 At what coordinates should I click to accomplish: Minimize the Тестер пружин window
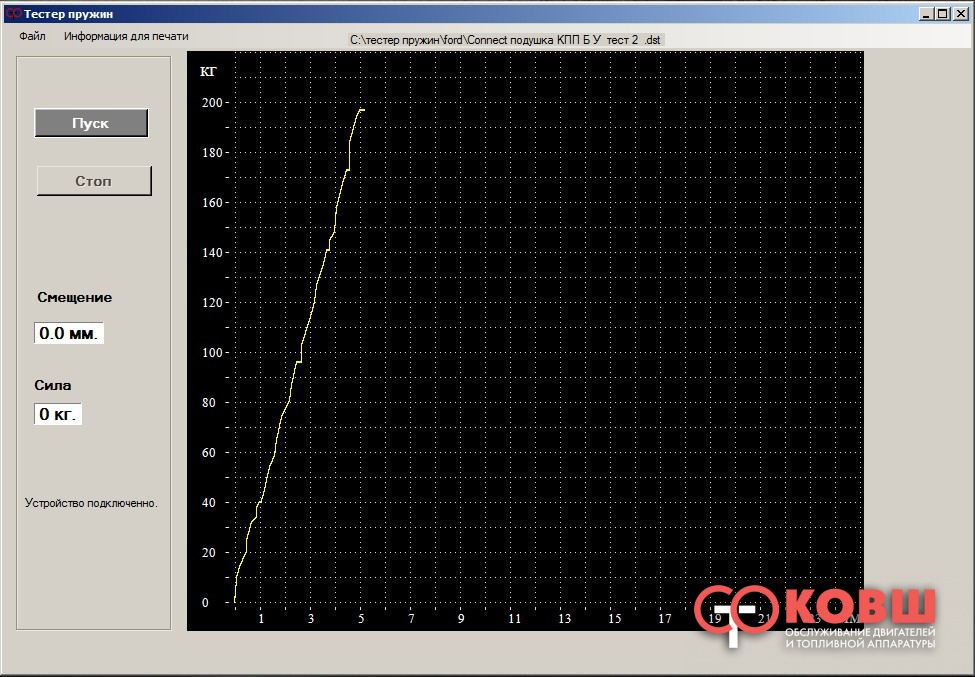tap(925, 13)
